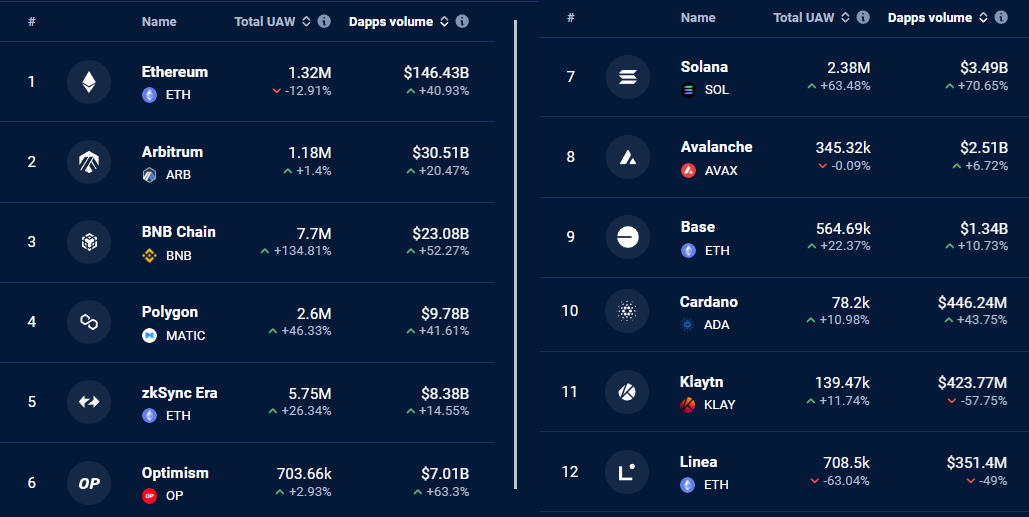Open the Base chain name link
Viewport: 1029px width, 517px height.
[697, 227]
